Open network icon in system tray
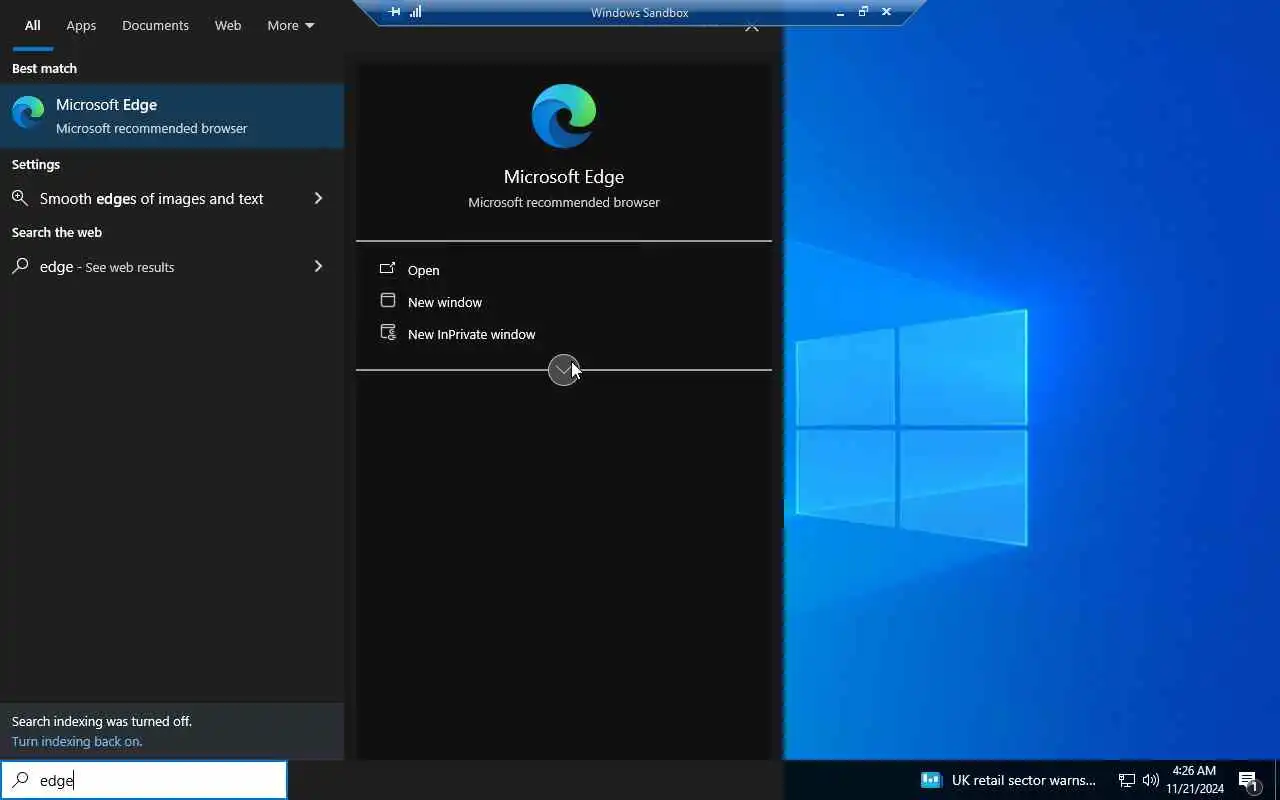 pyautogui.click(x=1126, y=780)
